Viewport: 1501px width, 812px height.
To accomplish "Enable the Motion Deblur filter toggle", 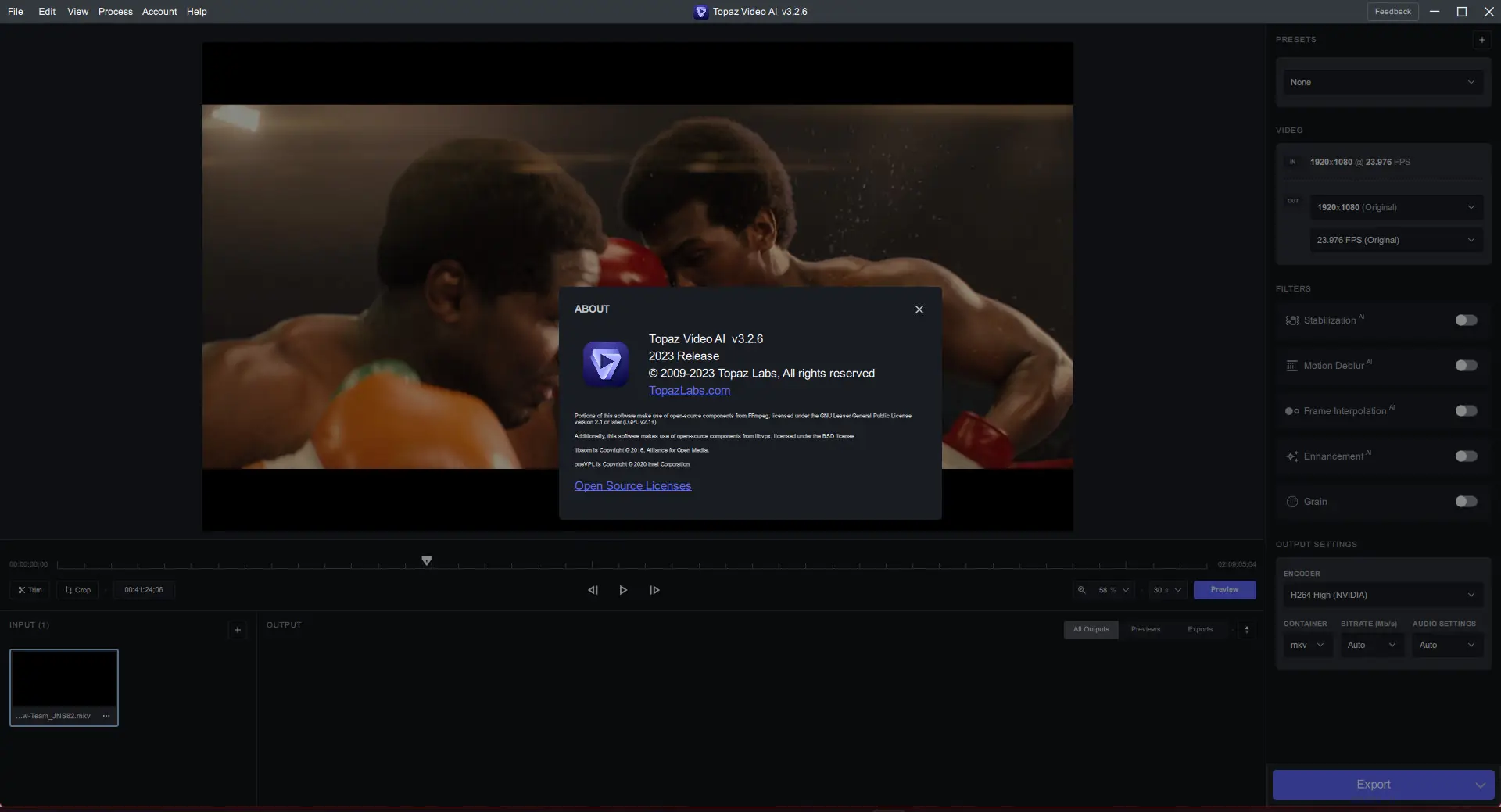I will click(1466, 366).
